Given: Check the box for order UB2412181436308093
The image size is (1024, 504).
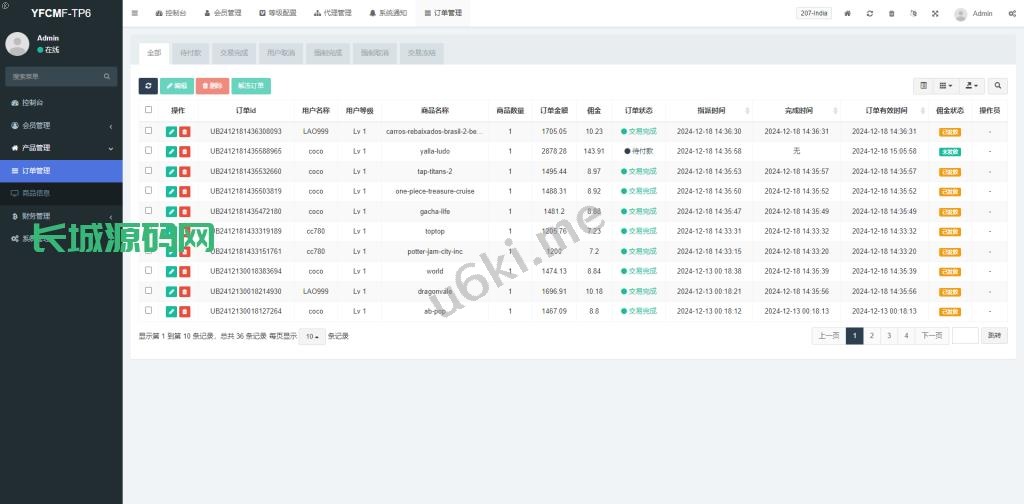Looking at the screenshot, I should 149,131.
